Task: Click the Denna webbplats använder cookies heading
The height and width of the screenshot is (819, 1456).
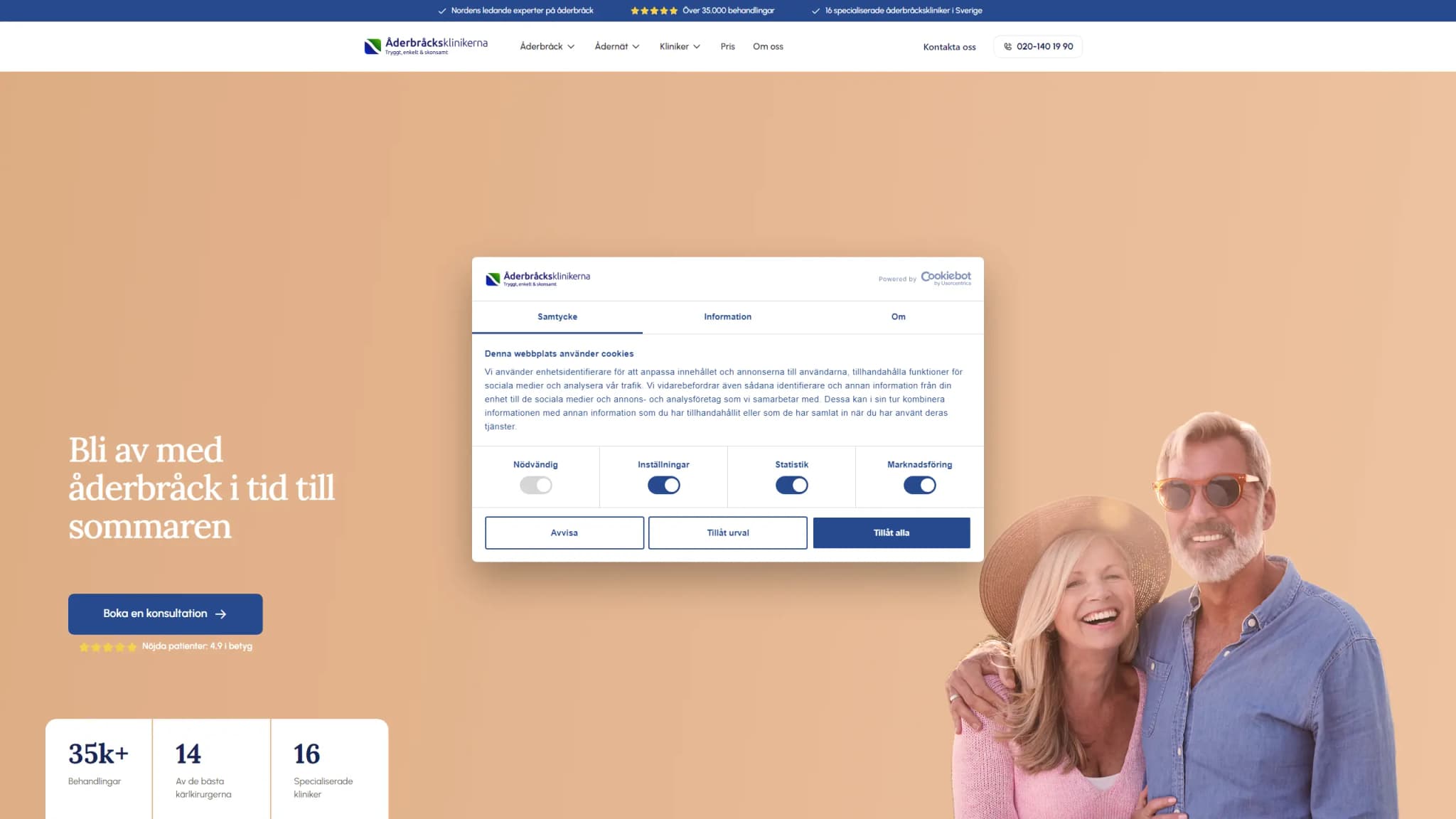Action: 559,353
